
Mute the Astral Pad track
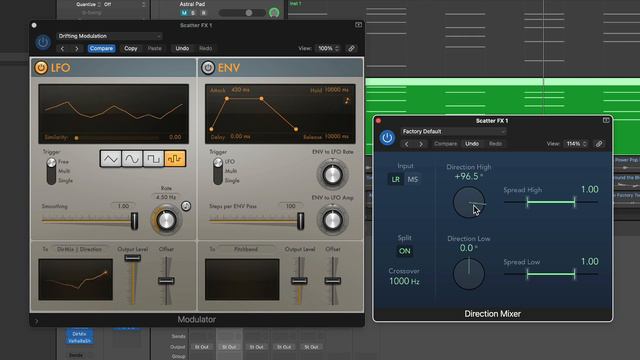(184, 13)
